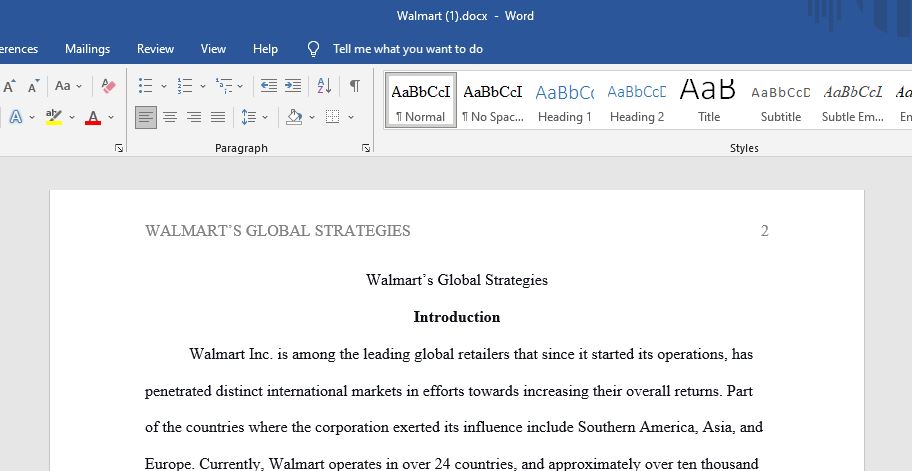This screenshot has height=471, width=912.
Task: Toggle Align Left paragraph alignment
Action: click(145, 117)
